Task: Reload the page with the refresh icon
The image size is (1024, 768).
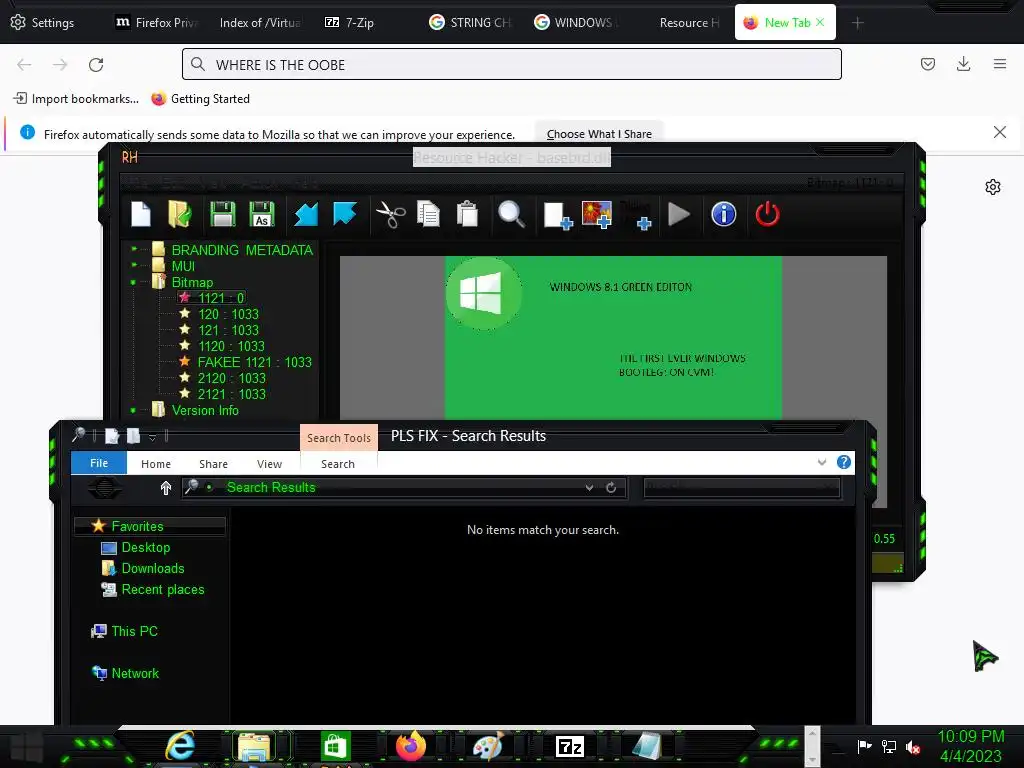Action: point(96,65)
